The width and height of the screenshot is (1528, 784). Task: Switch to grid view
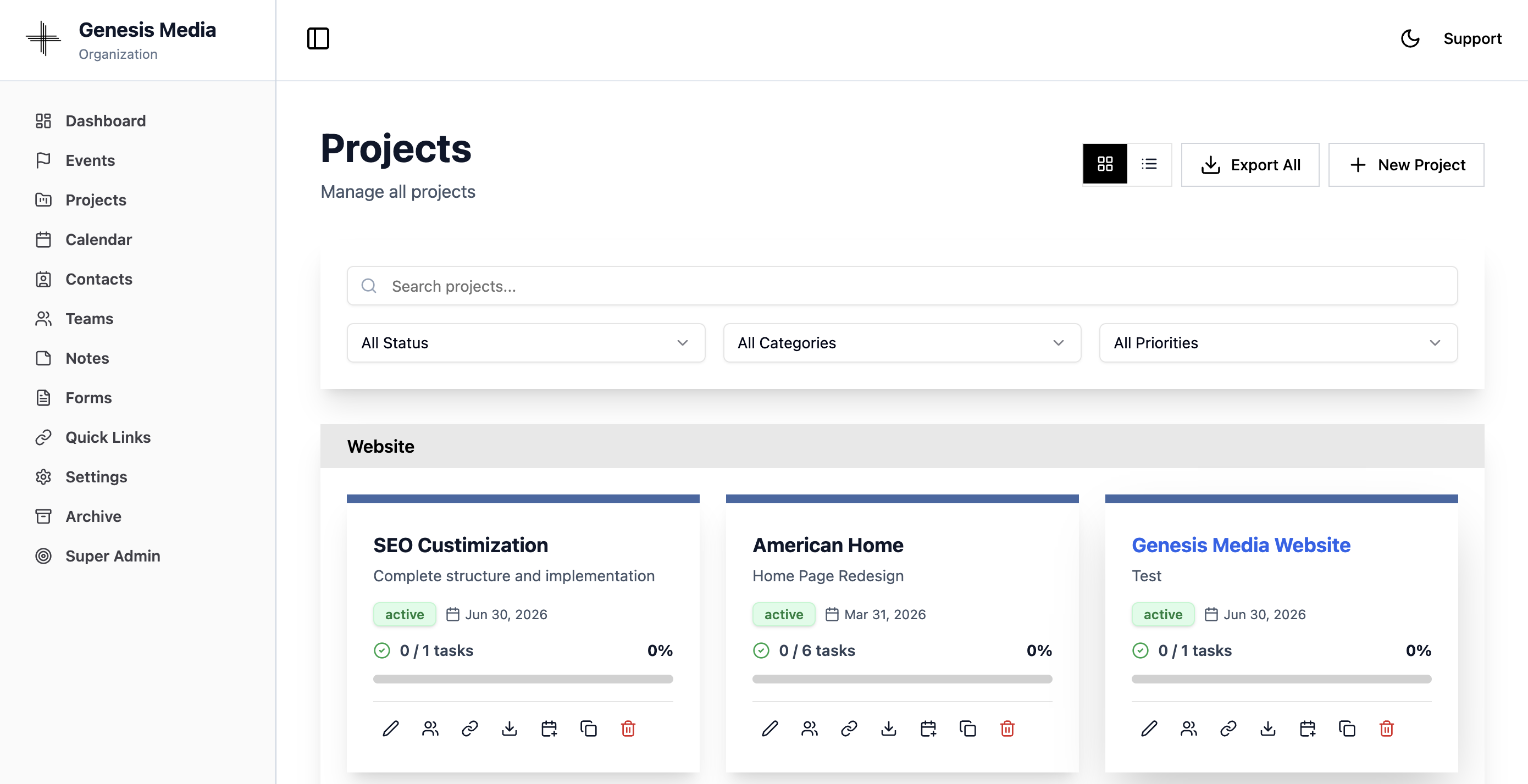coord(1104,164)
